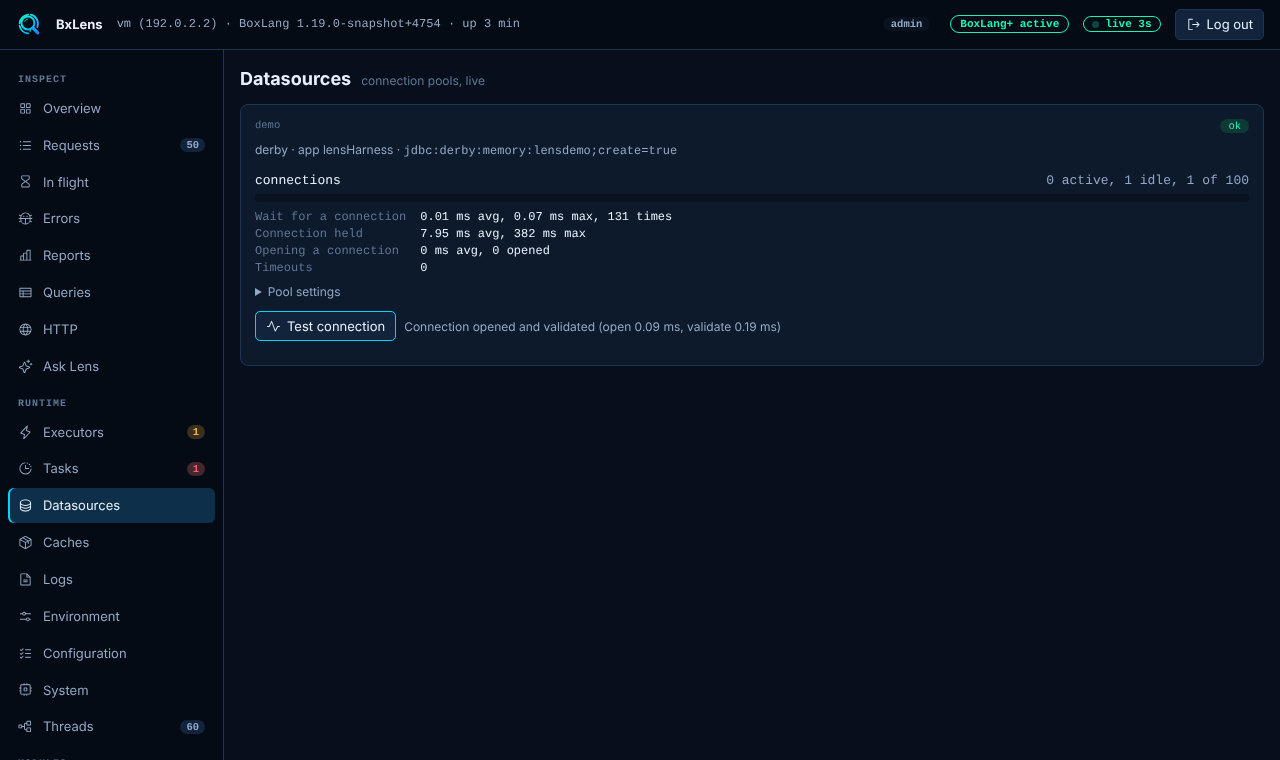1280x760 pixels.
Task: Click the Requests count badge 50
Action: point(192,145)
